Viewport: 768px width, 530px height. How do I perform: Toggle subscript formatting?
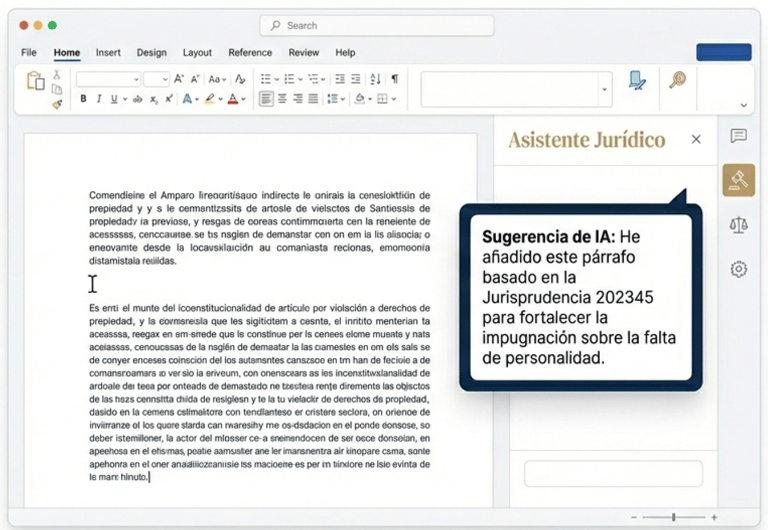click(154, 99)
